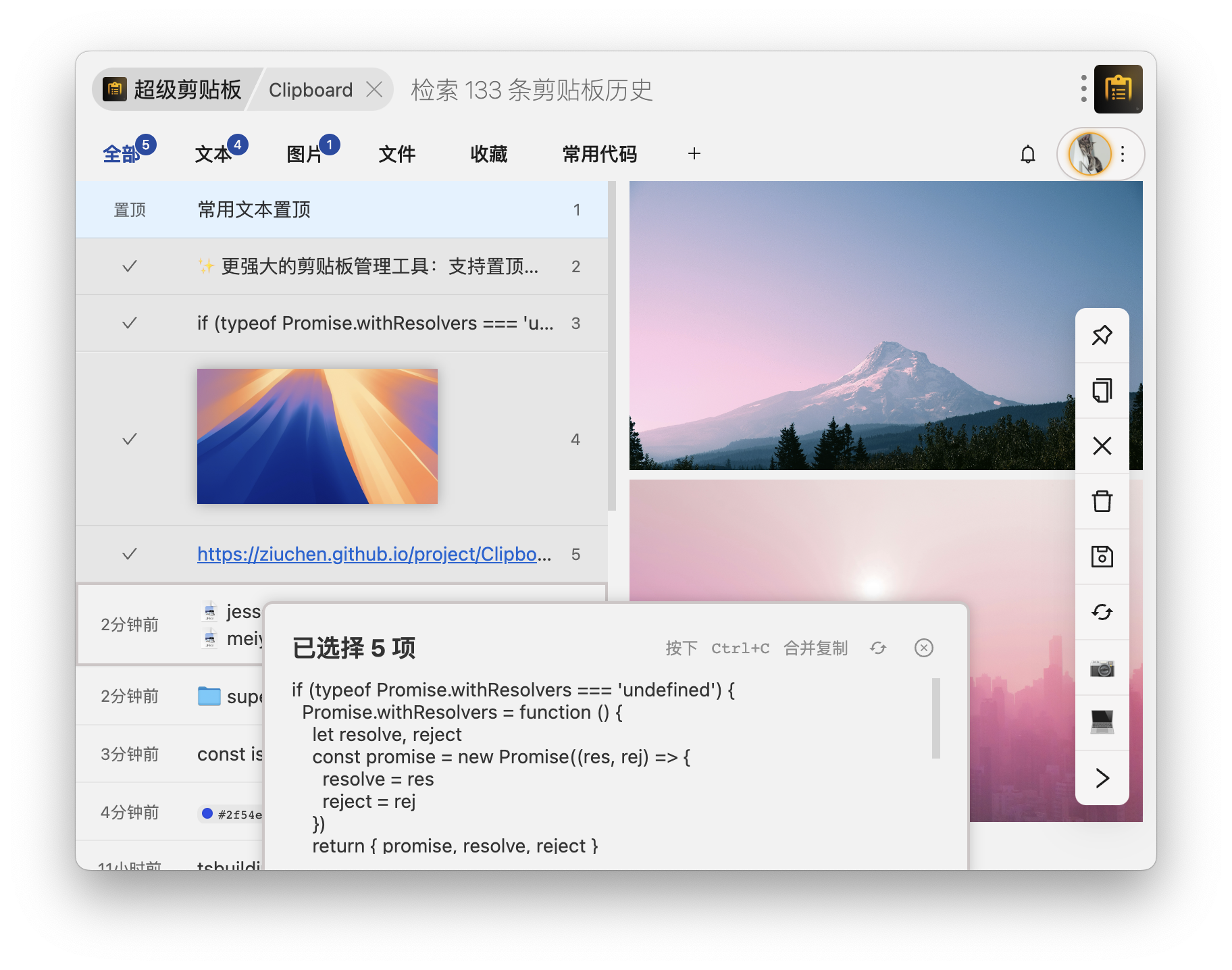Click the trash delete icon
Viewport: 1232px width, 970px height.
point(1102,501)
